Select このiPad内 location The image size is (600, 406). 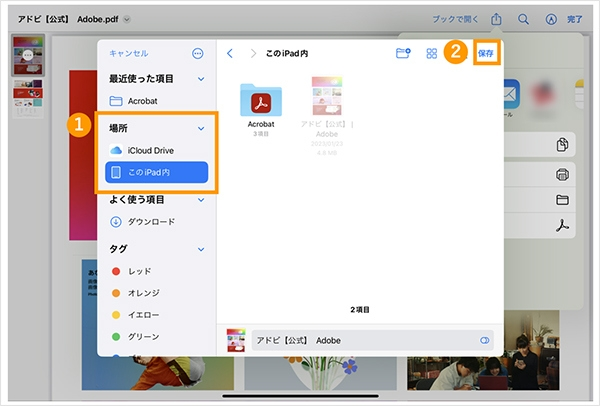tap(157, 172)
